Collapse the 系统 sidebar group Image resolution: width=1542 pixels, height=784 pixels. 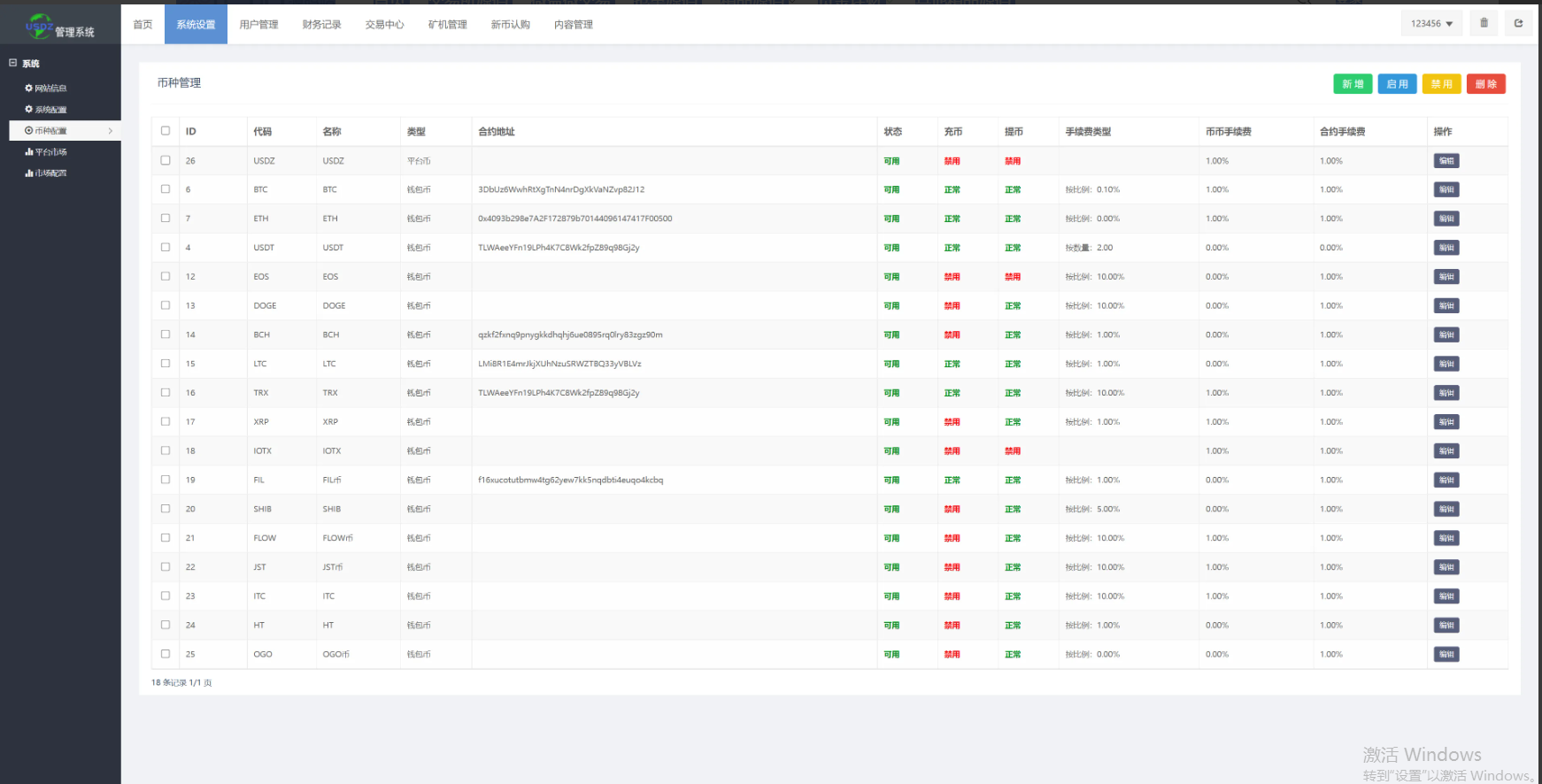[13, 64]
